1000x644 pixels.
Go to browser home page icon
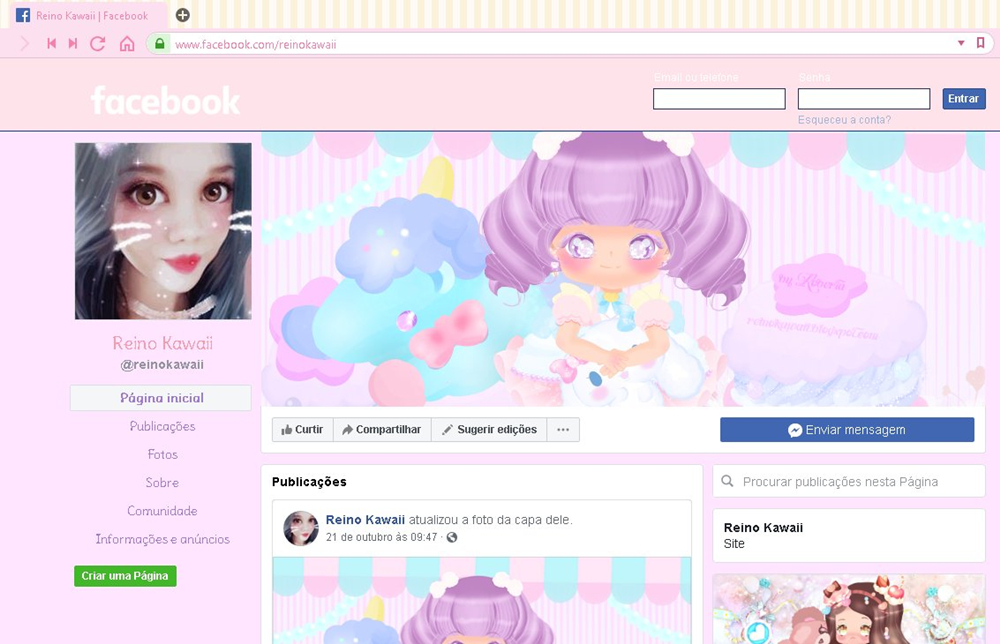click(127, 43)
